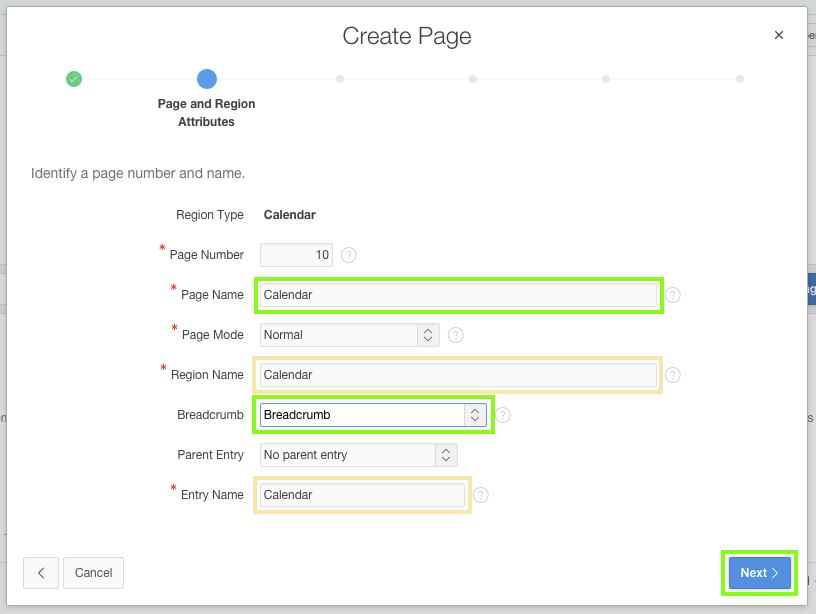Click the completed first wizard step
The height and width of the screenshot is (614, 816).
click(x=74, y=79)
